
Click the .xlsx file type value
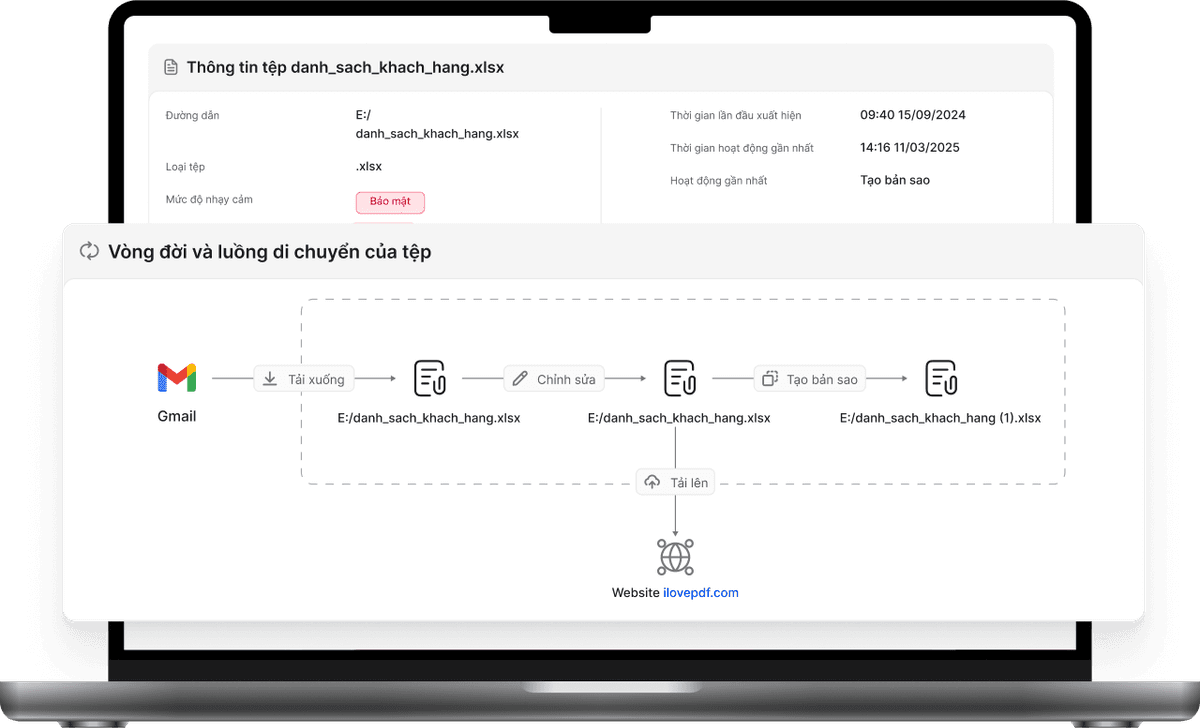(369, 166)
